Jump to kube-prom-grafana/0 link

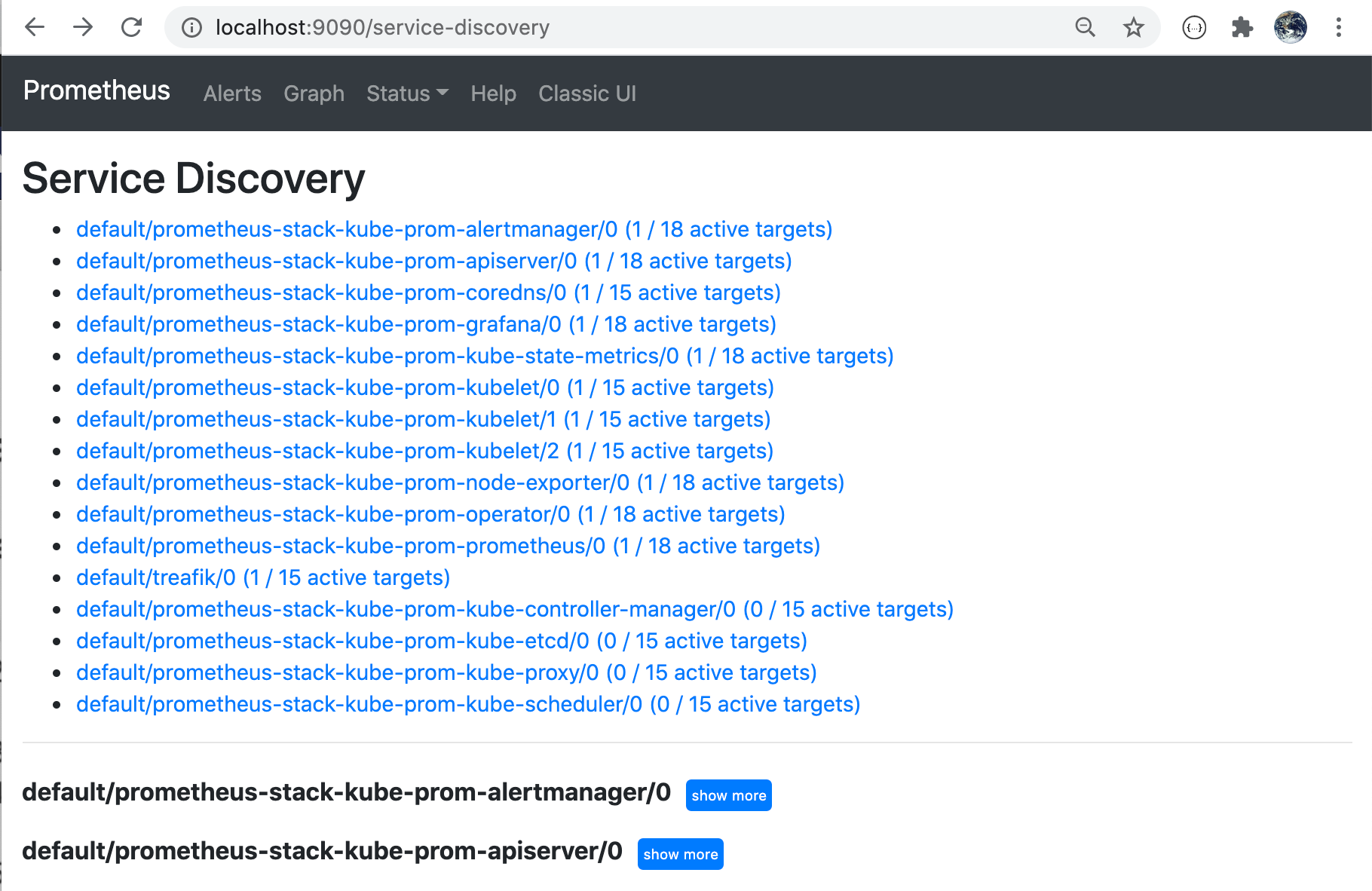pyautogui.click(x=426, y=324)
